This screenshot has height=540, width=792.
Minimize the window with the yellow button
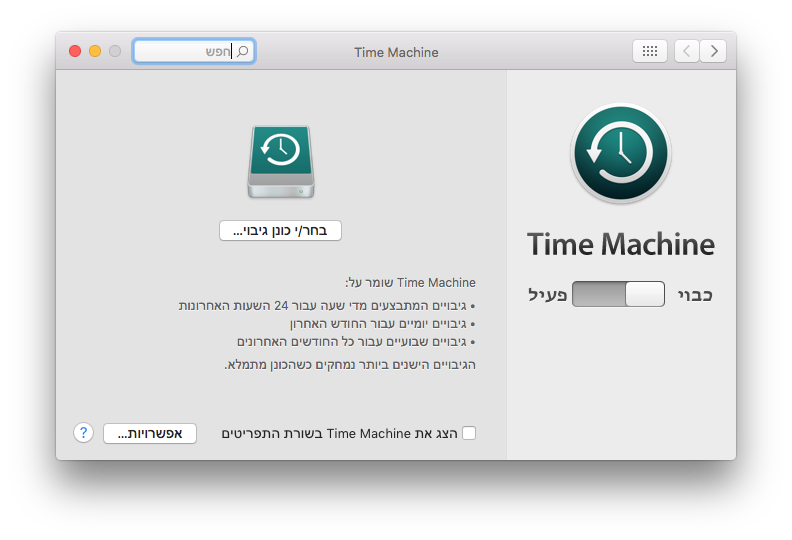(95, 51)
